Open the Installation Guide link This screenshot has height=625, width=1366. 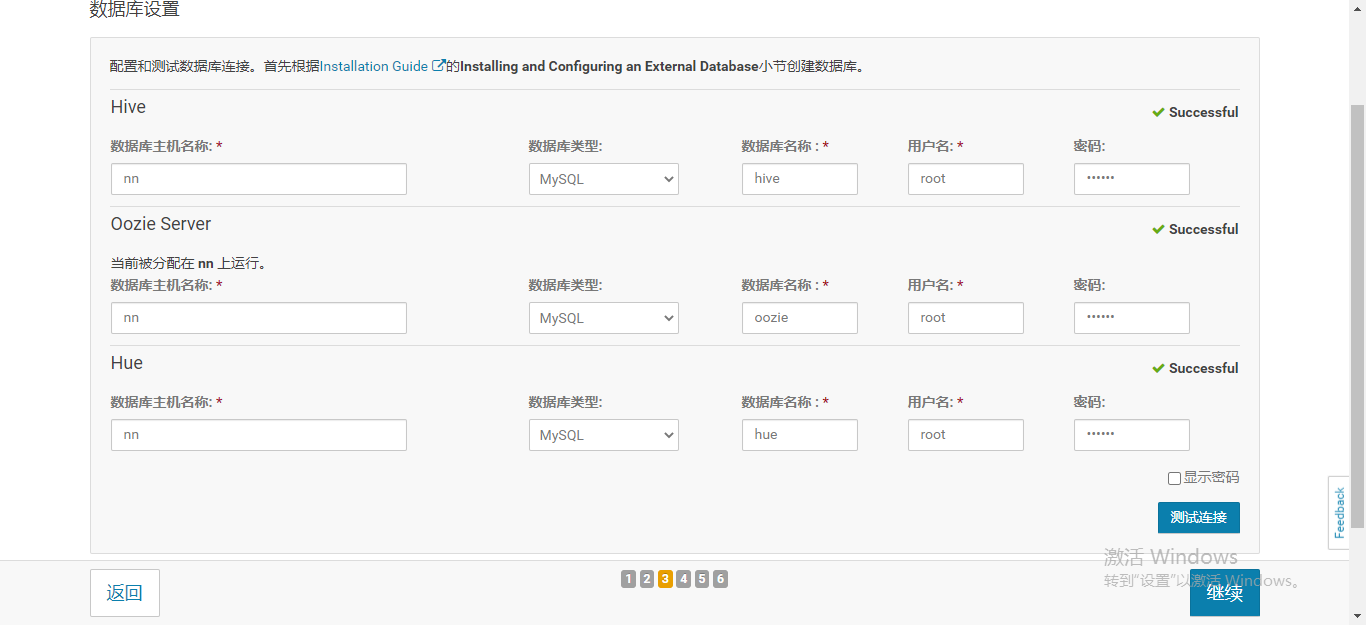[x=374, y=66]
